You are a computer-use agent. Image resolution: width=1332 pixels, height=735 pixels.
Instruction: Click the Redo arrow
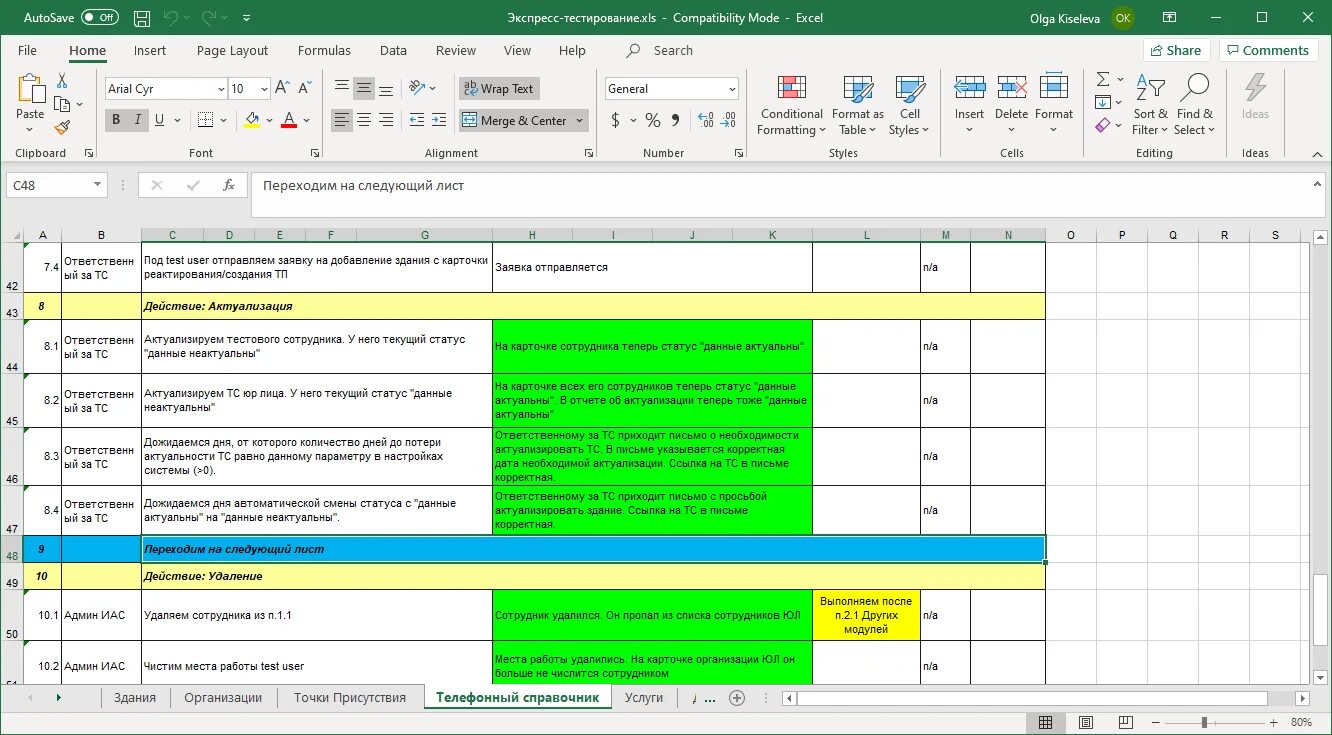tap(209, 18)
